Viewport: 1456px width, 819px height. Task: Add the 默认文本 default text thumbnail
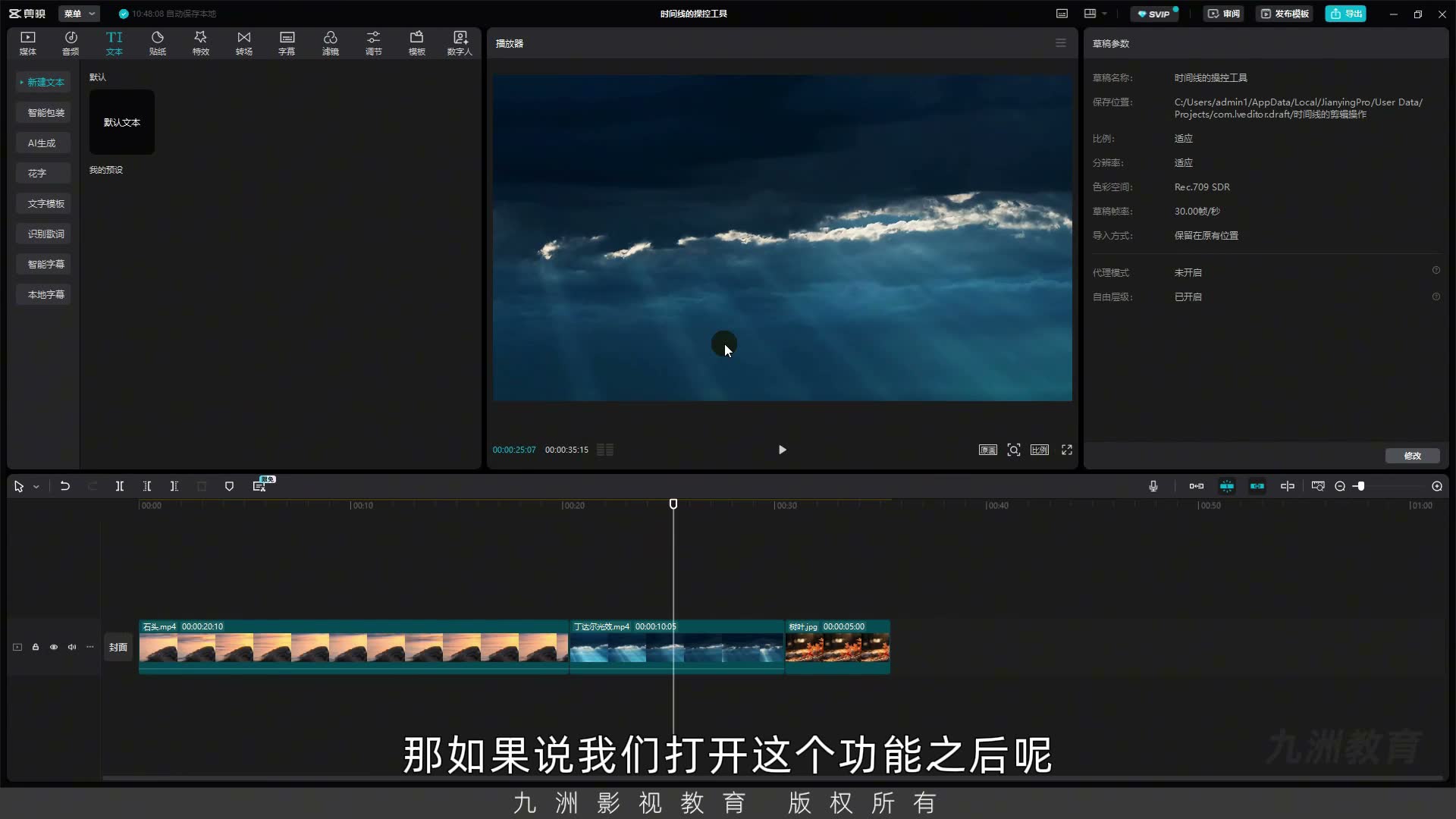click(122, 122)
